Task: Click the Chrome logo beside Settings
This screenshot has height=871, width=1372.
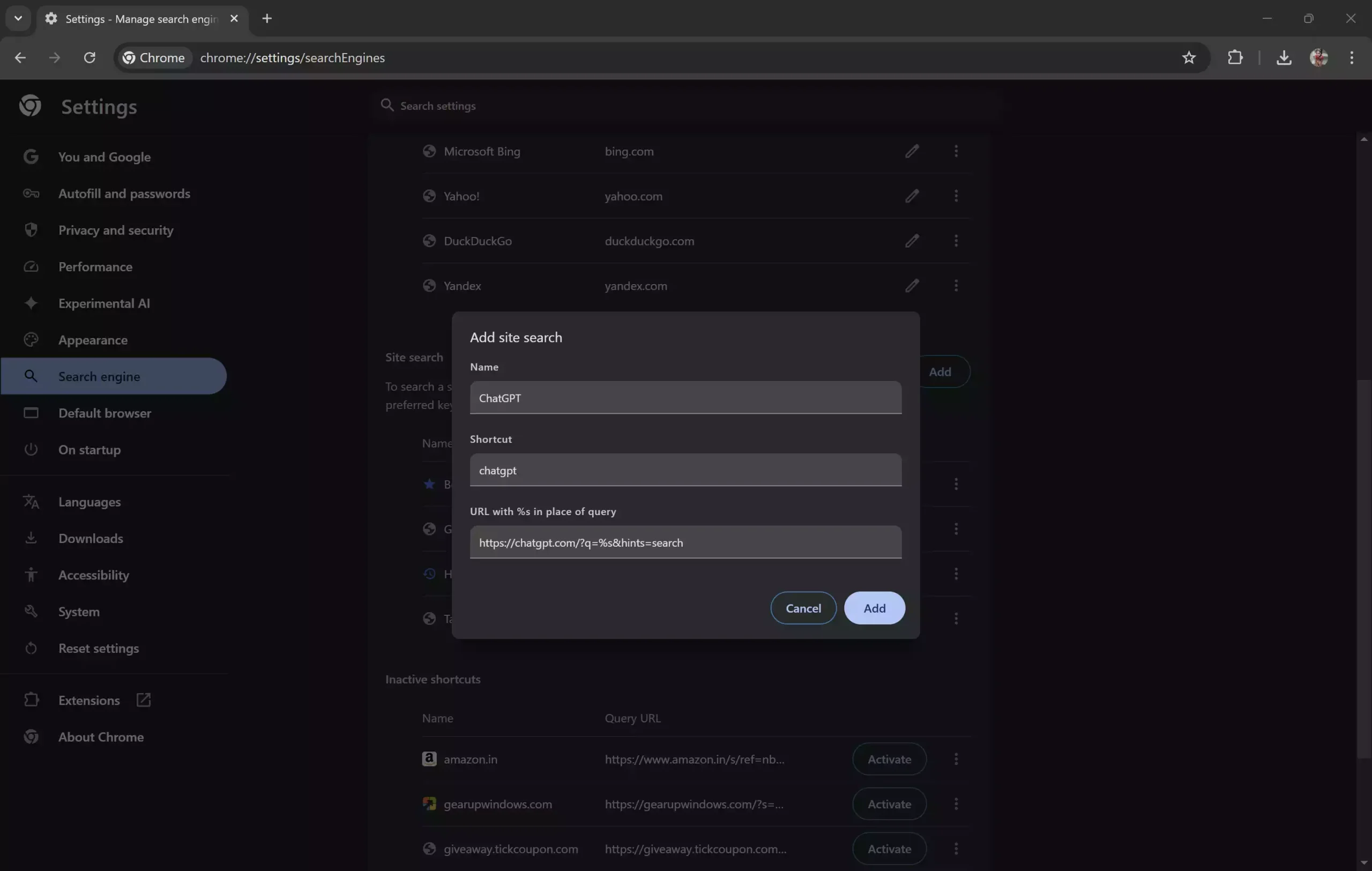Action: coord(30,106)
